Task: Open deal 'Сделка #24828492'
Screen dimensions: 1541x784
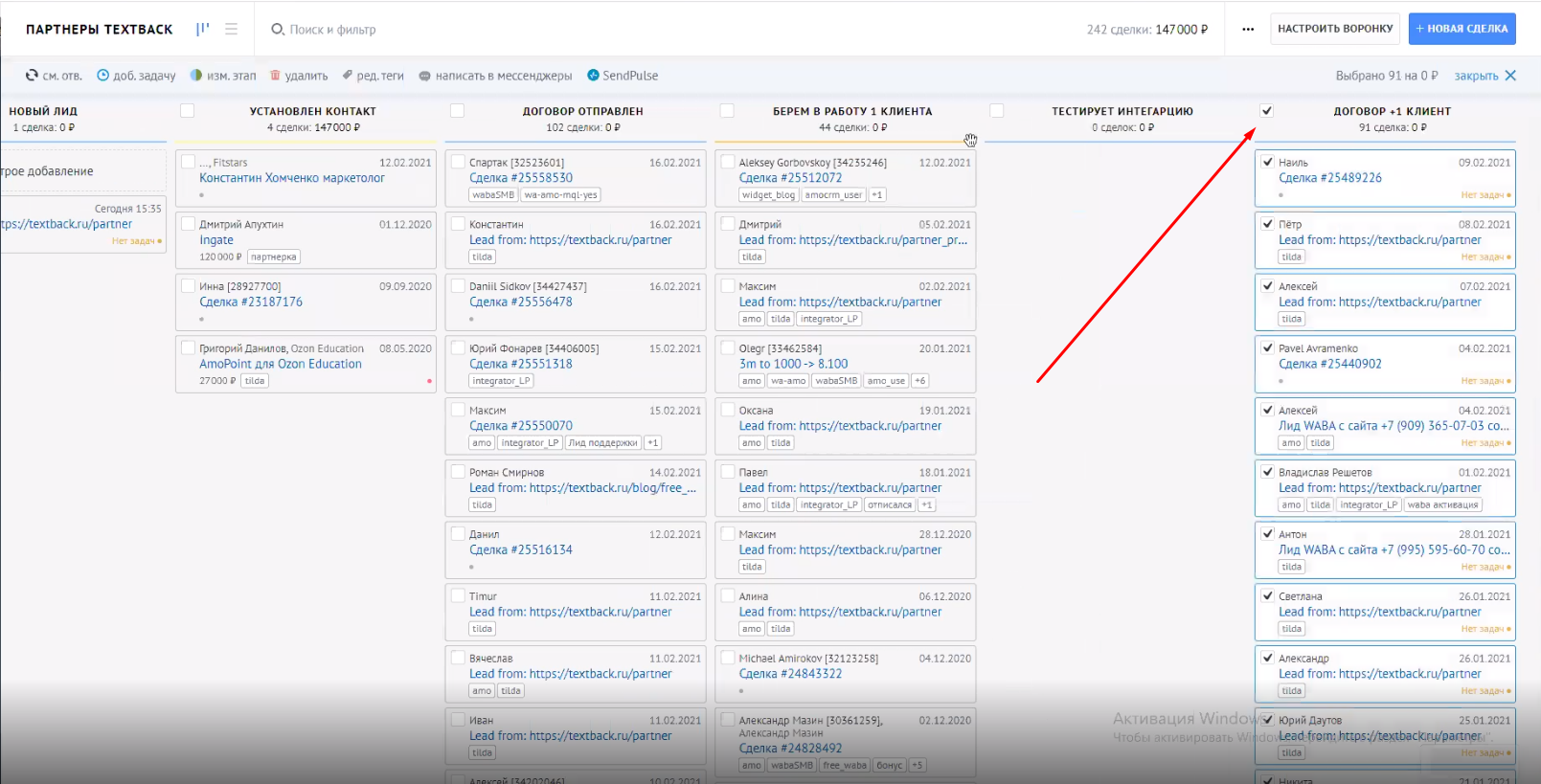Action: click(791, 749)
